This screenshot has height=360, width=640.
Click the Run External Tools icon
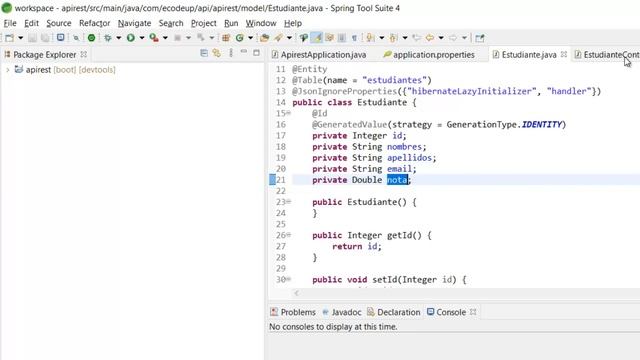tap(154, 38)
